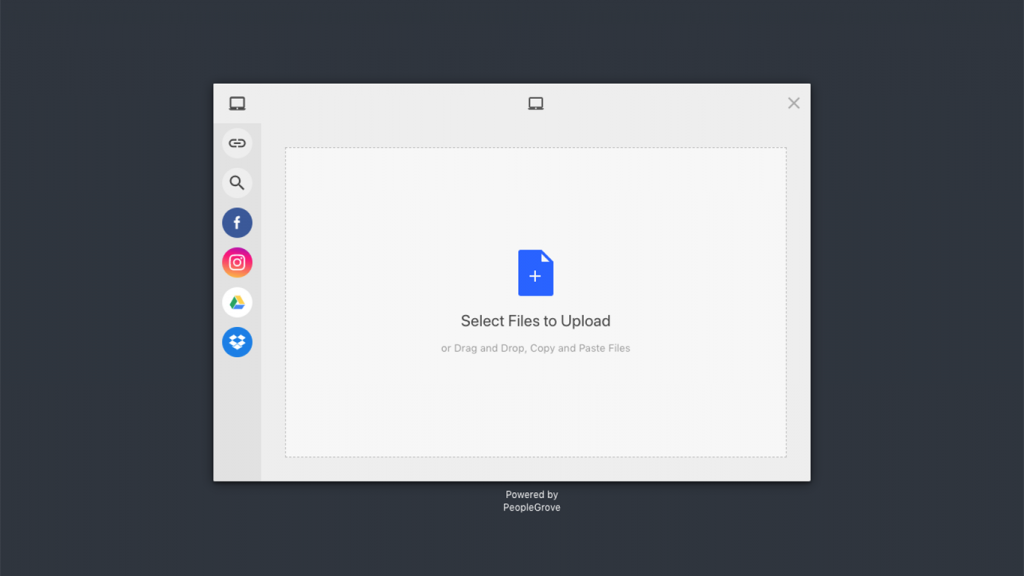This screenshot has height=576, width=1024.
Task: Click the device icon in header center
Action: click(536, 104)
